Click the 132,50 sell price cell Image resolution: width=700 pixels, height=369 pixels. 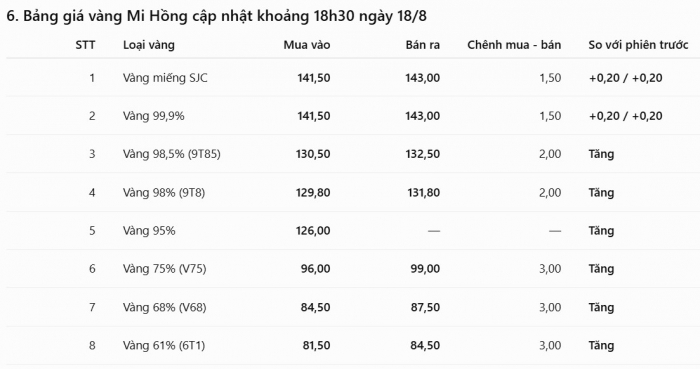point(423,154)
